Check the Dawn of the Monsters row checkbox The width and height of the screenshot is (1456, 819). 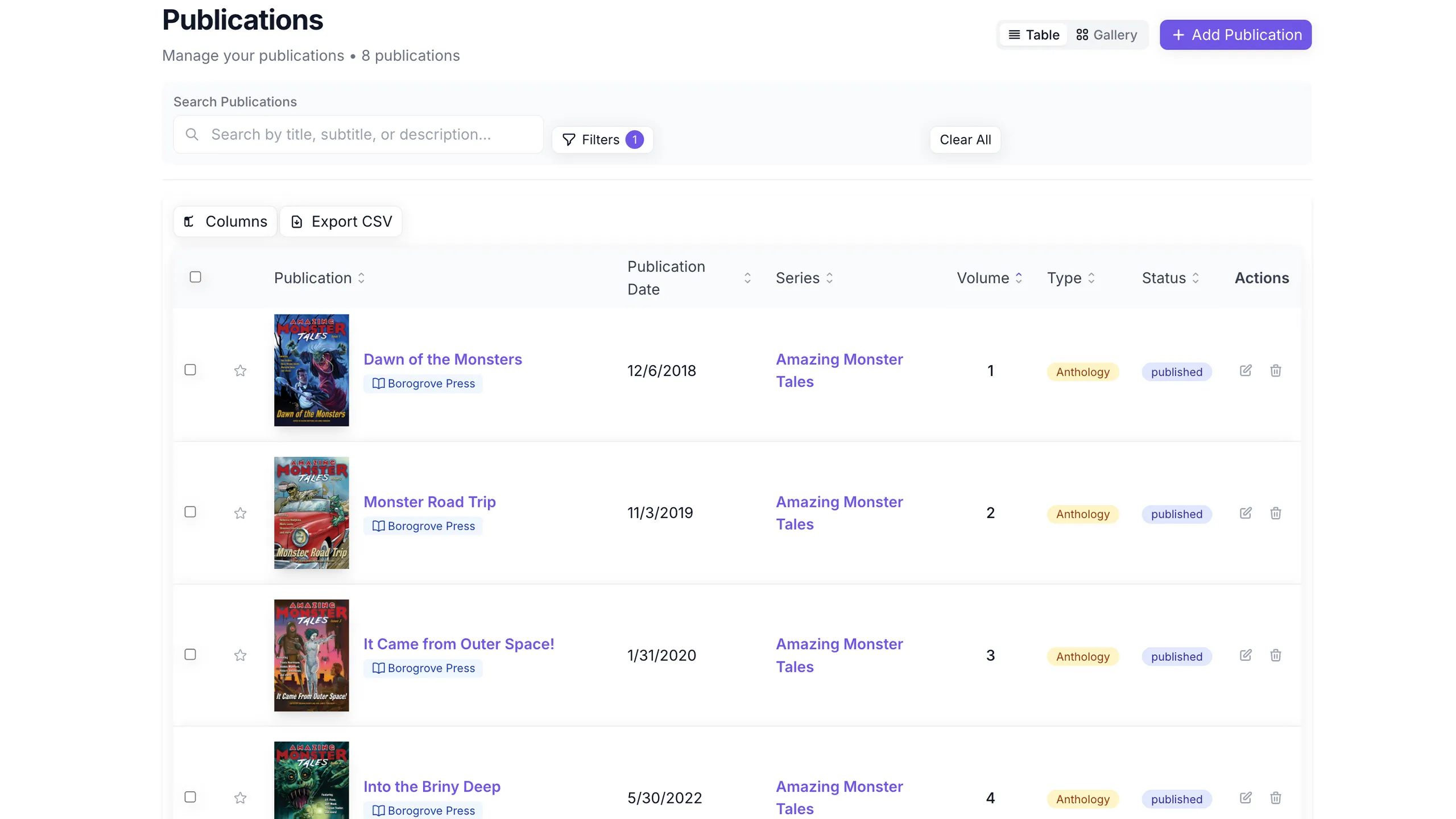pyautogui.click(x=191, y=370)
